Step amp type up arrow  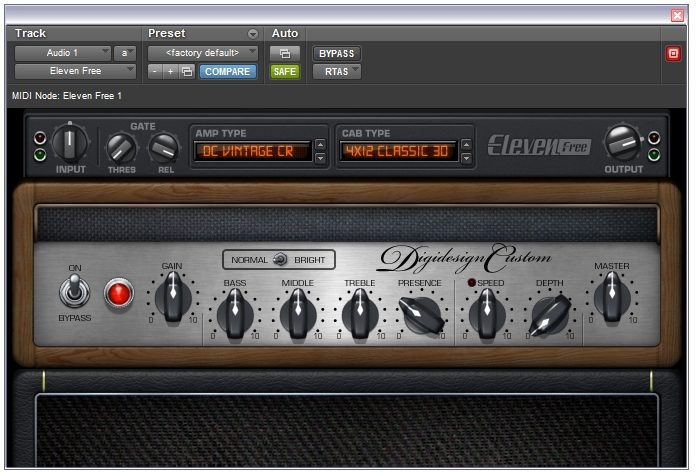pyautogui.click(x=320, y=145)
